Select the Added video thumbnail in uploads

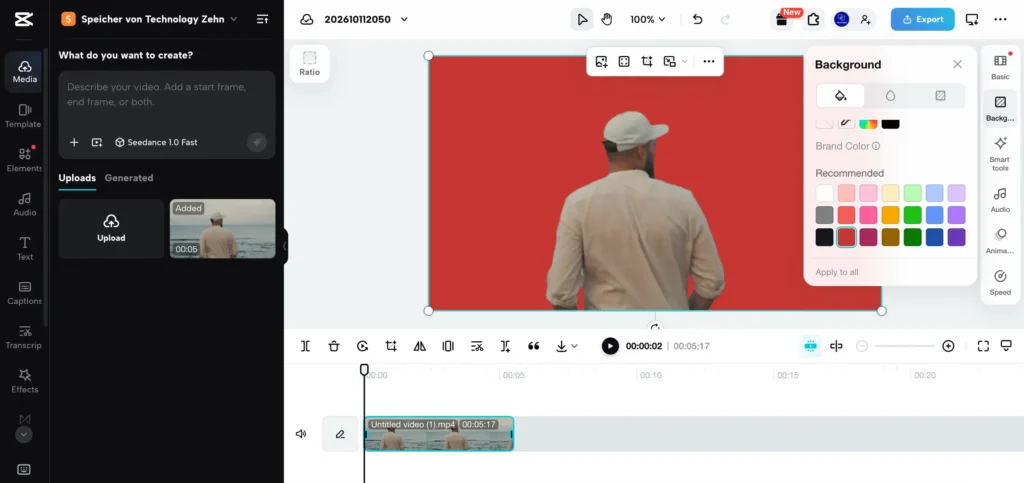pyautogui.click(x=223, y=228)
